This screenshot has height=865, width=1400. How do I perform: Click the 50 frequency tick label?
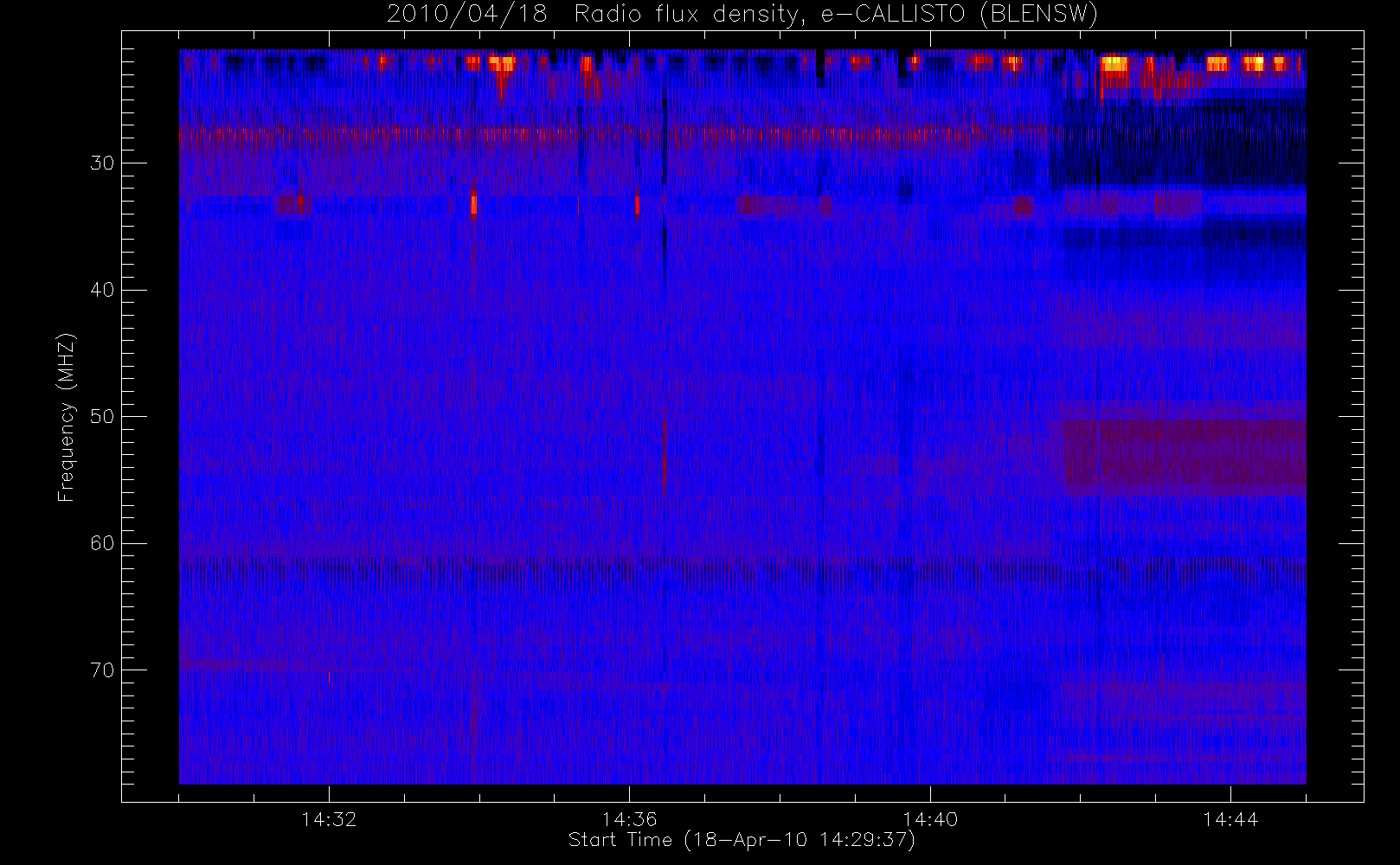[x=102, y=416]
